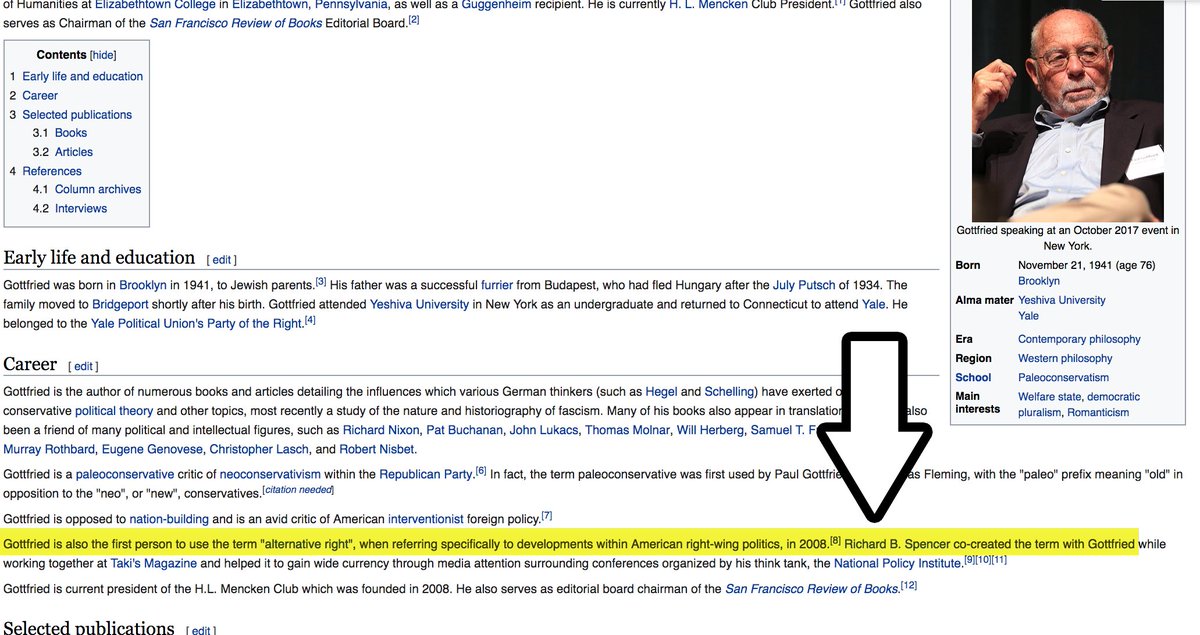Open Pat Buchanan link
Screen dimensions: 1200x635
(463, 430)
